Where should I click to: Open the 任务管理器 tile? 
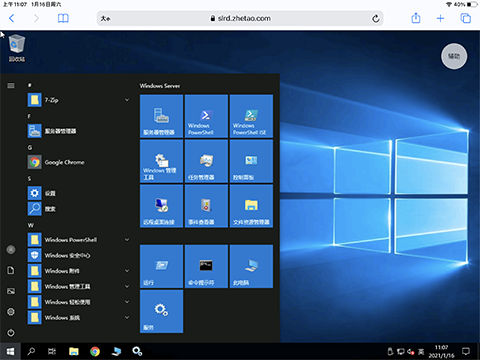(x=206, y=161)
